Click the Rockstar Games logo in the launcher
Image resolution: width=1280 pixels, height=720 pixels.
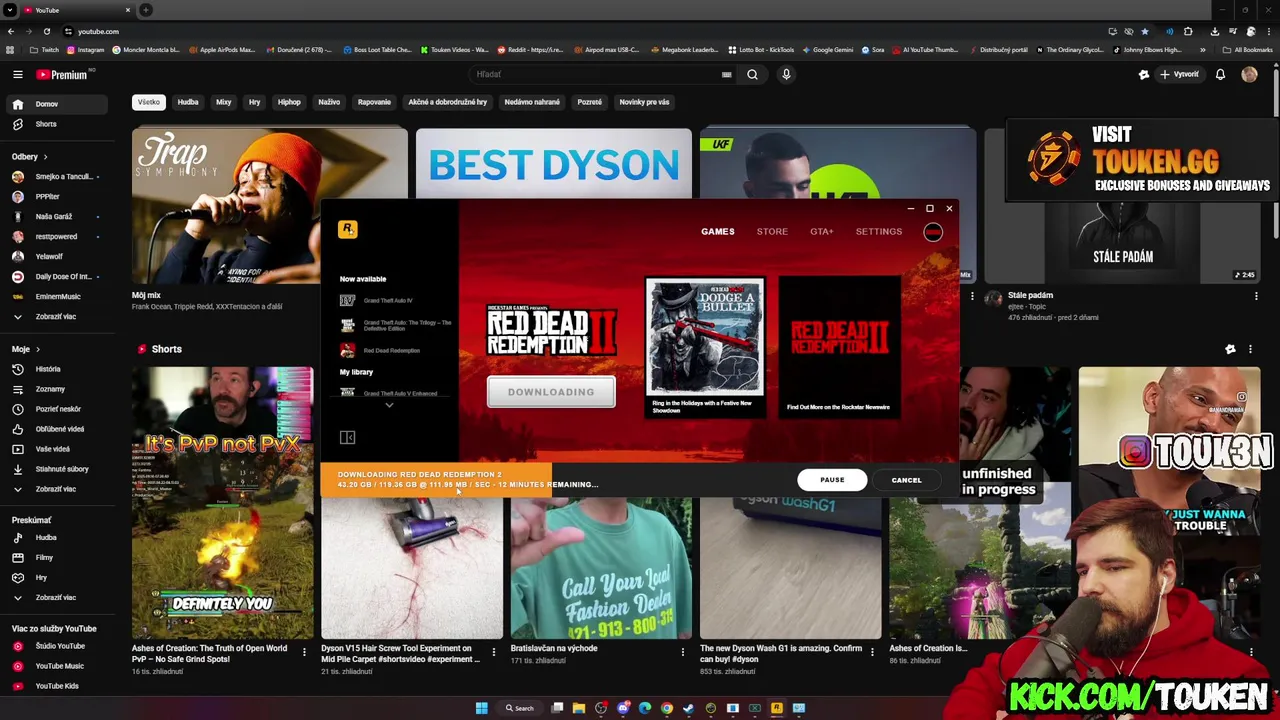coord(348,229)
